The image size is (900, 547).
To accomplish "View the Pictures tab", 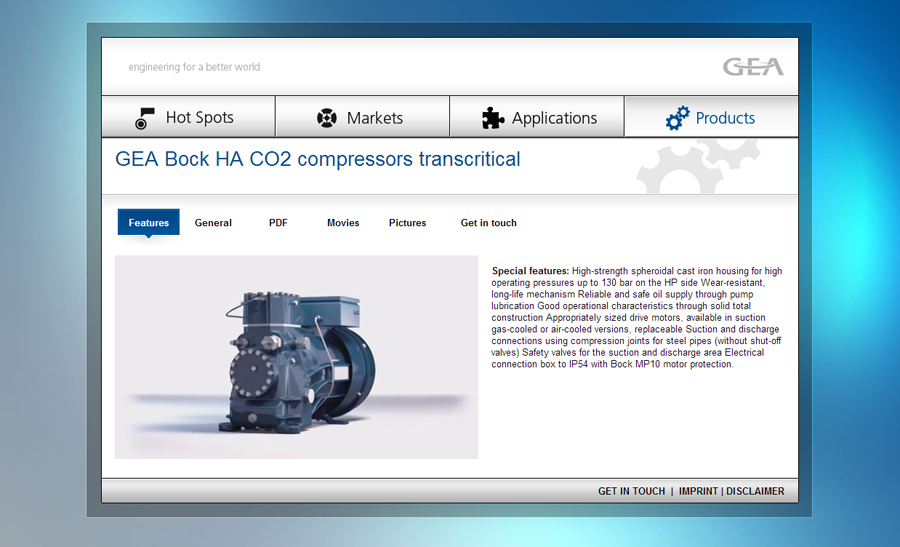I will tap(407, 223).
